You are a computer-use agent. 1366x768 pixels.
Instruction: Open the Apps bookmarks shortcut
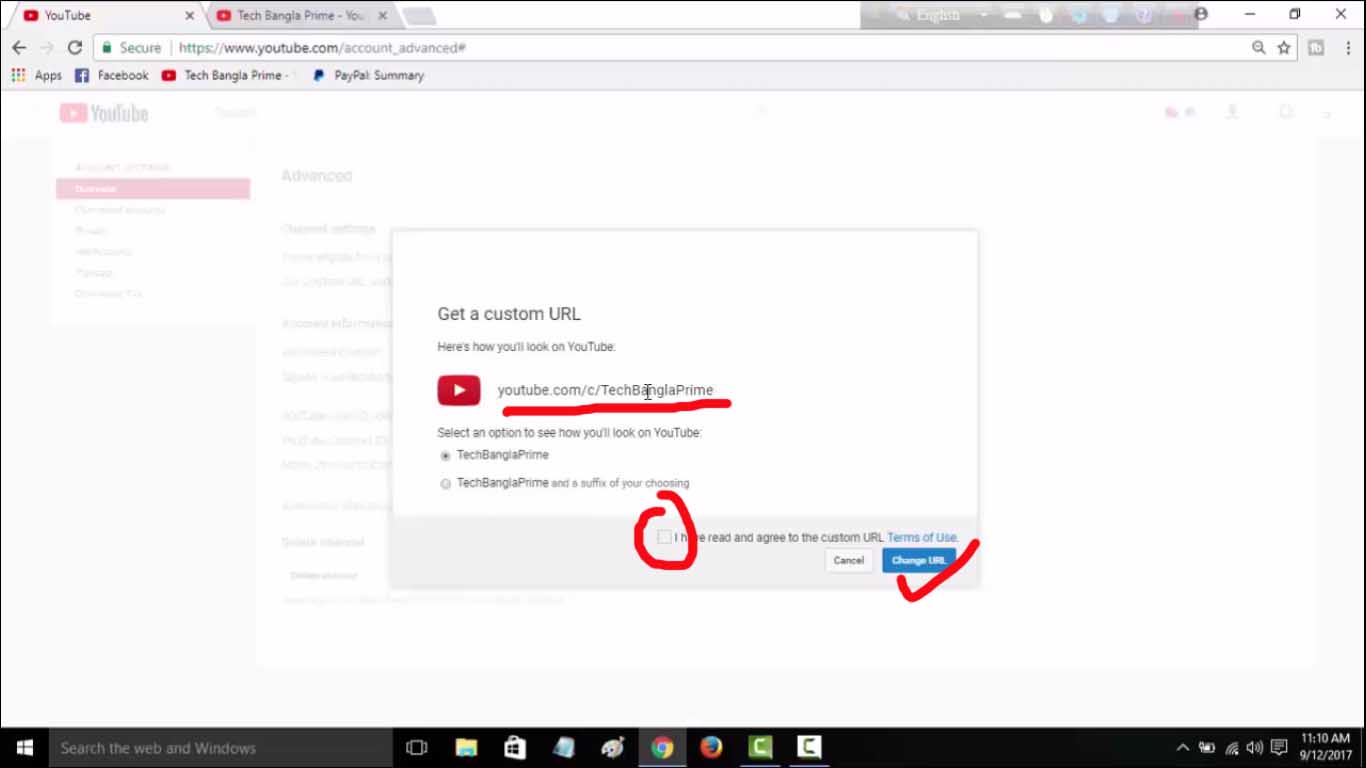point(37,75)
